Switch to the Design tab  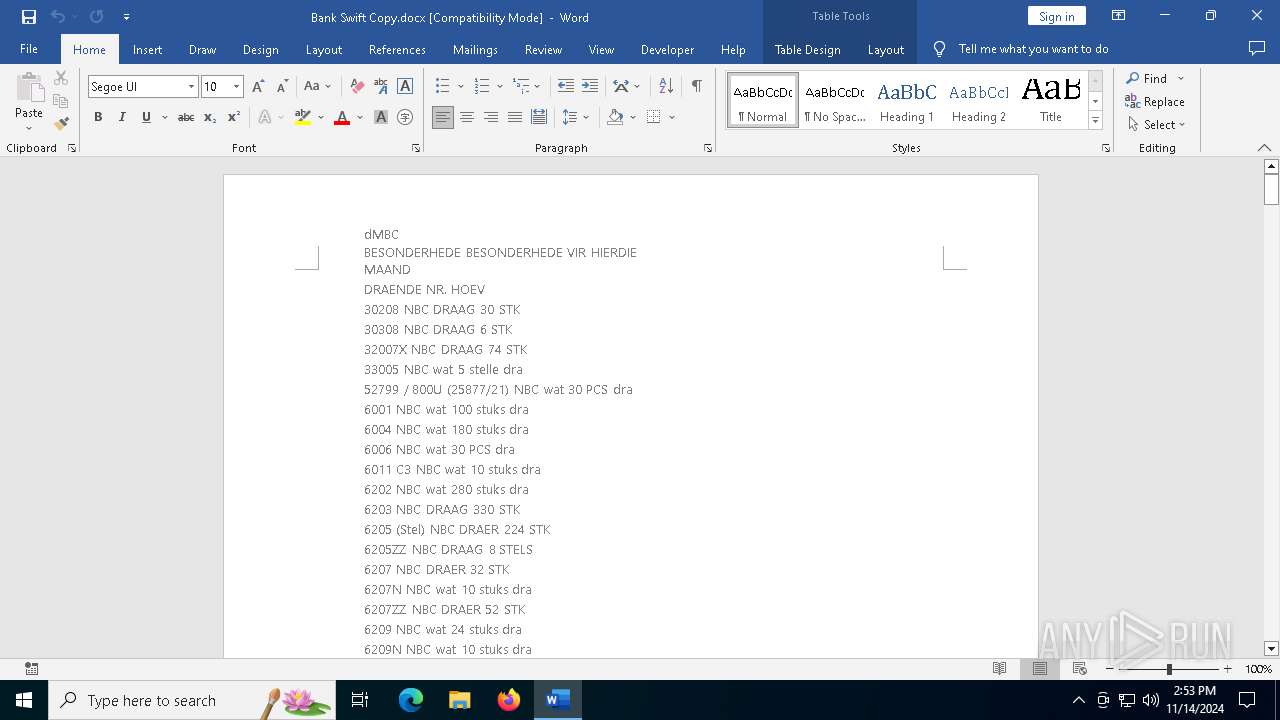261,49
